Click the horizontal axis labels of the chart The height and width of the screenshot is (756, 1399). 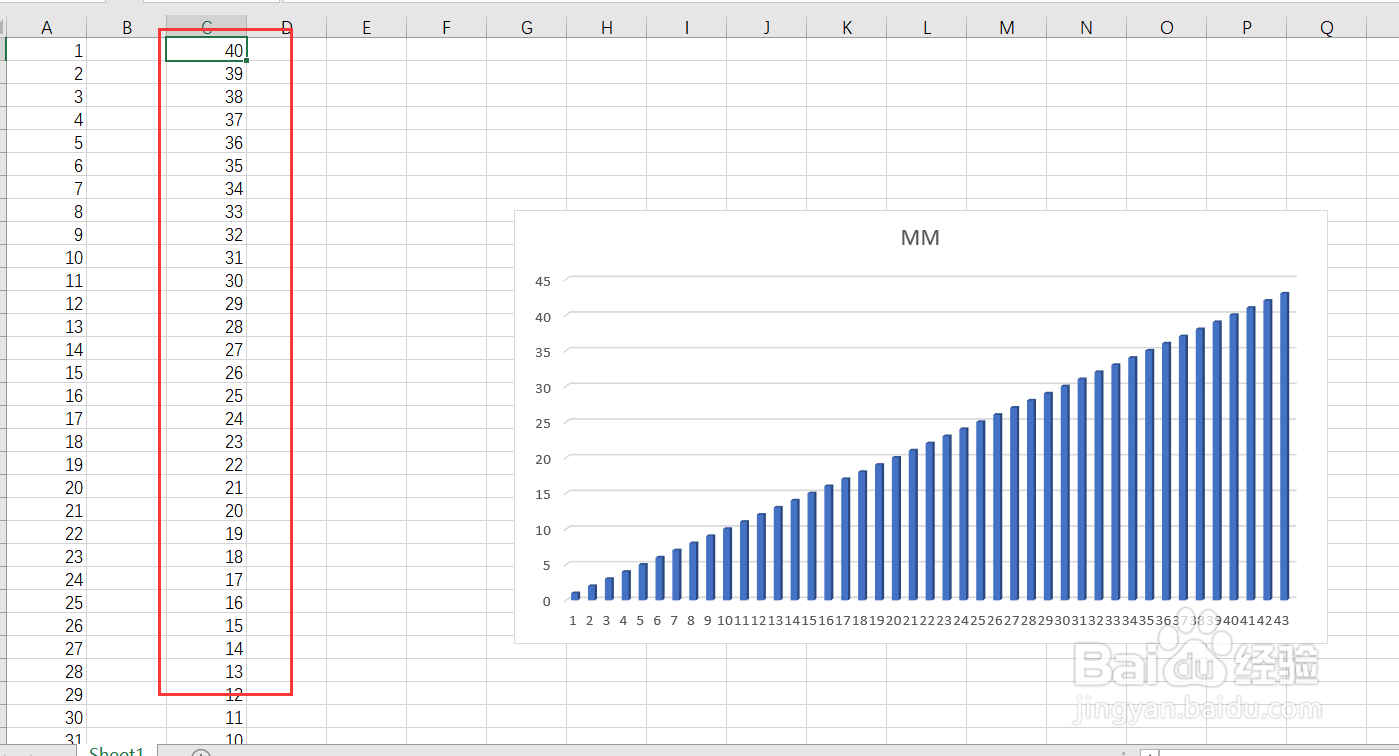tap(928, 620)
